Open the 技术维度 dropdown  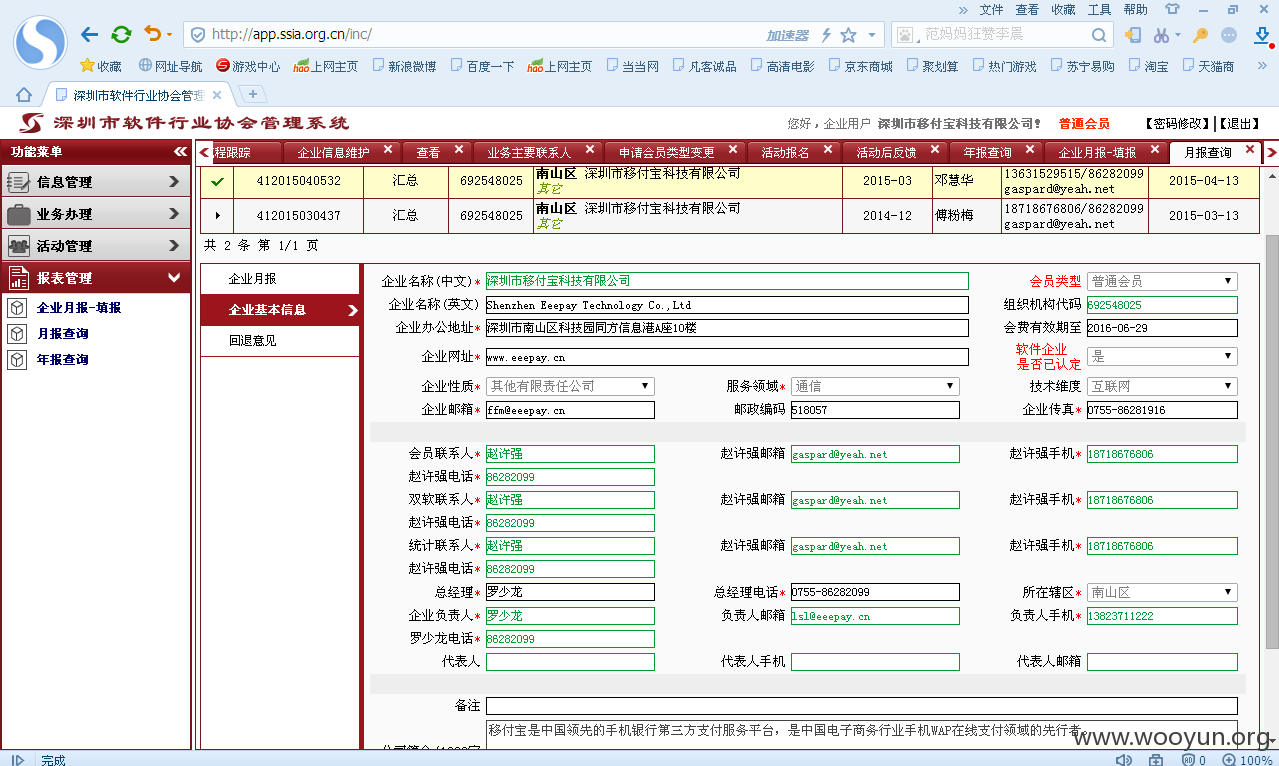point(1162,386)
